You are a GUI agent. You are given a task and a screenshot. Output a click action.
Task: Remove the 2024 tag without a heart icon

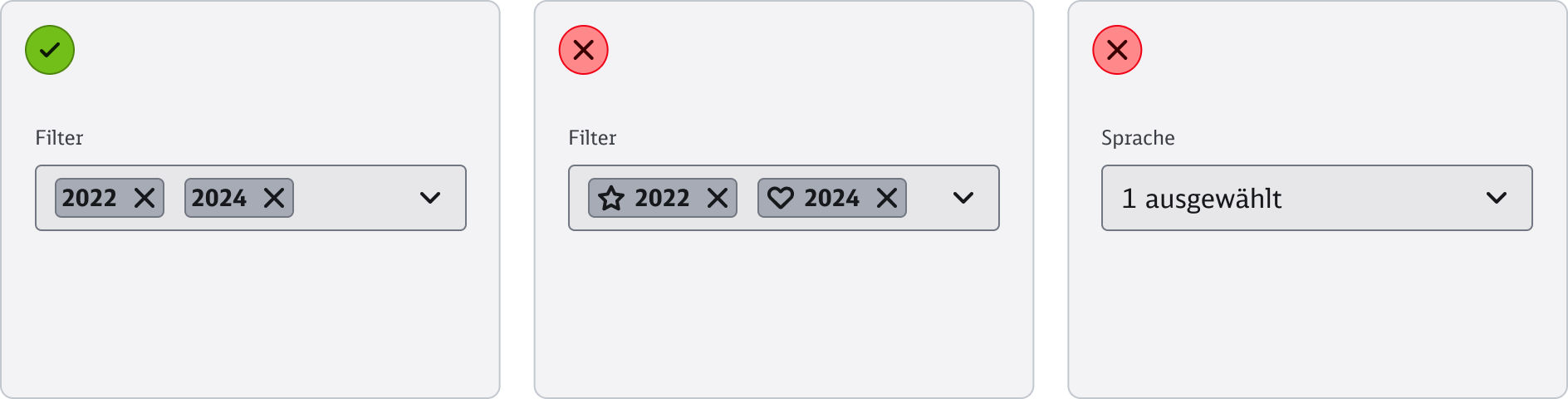click(x=274, y=198)
